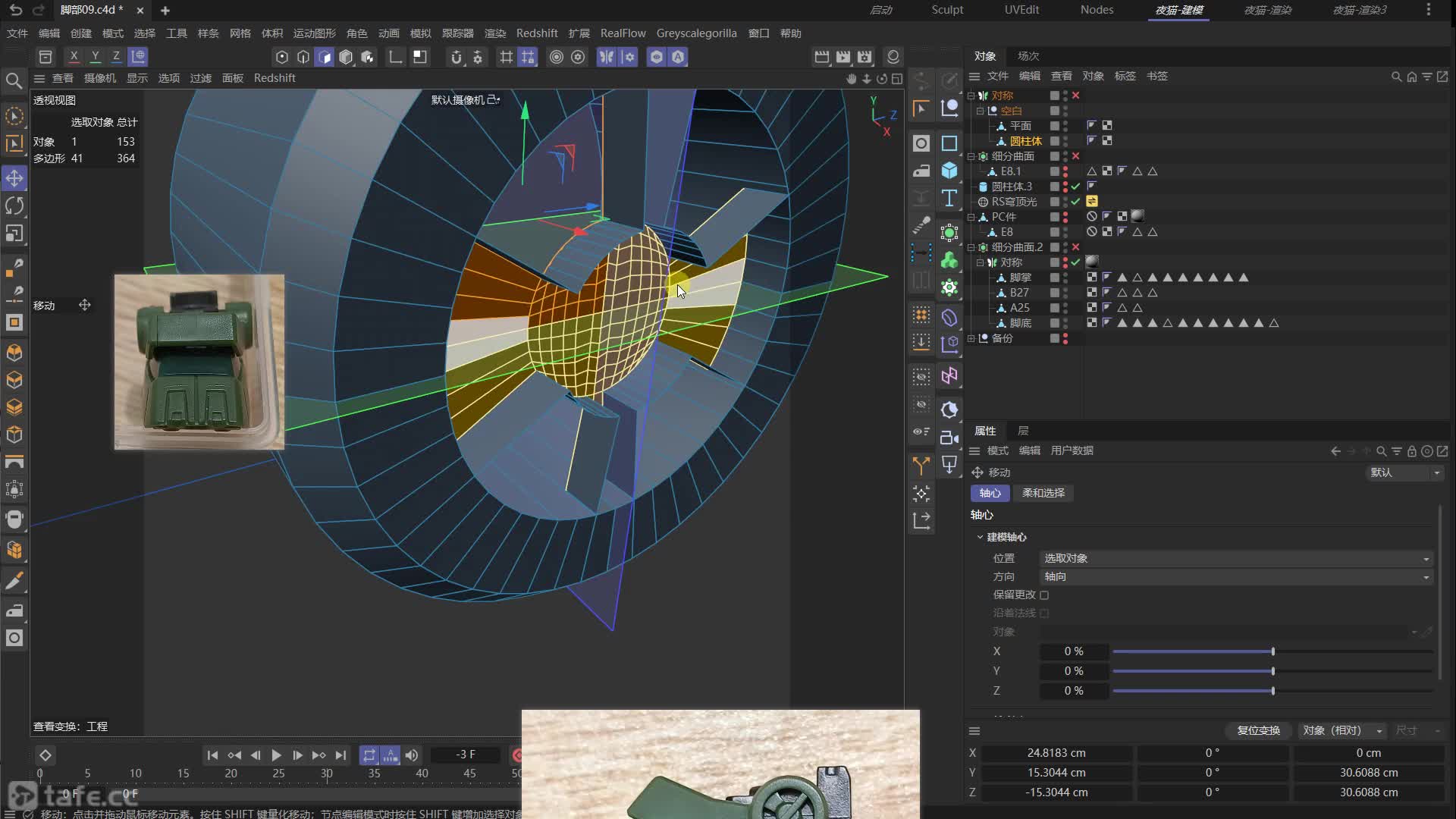Collapse the 细分曲面.2 tree item

(x=971, y=247)
